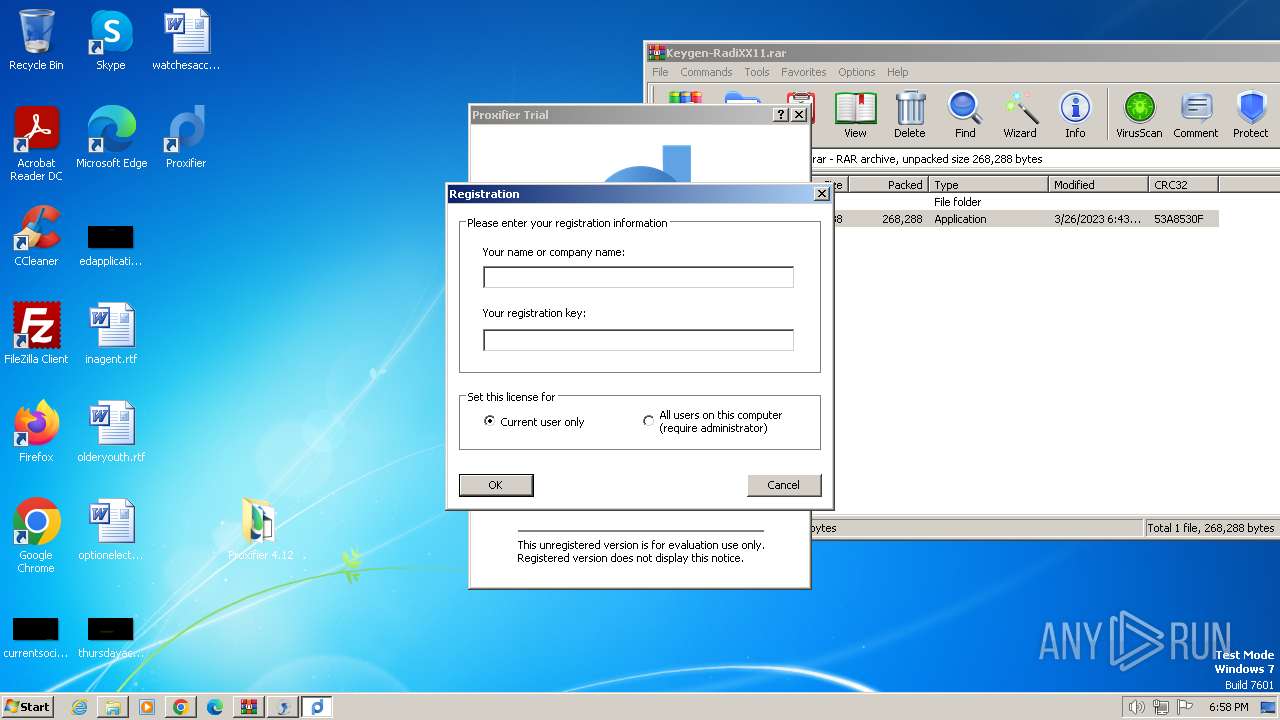Open Internet Explorer from taskbar
This screenshot has width=1280, height=720.
tap(79, 707)
